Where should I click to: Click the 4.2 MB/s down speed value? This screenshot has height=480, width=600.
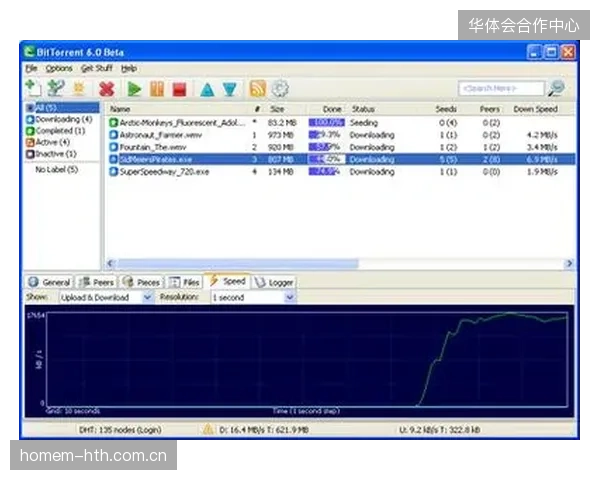(542, 135)
